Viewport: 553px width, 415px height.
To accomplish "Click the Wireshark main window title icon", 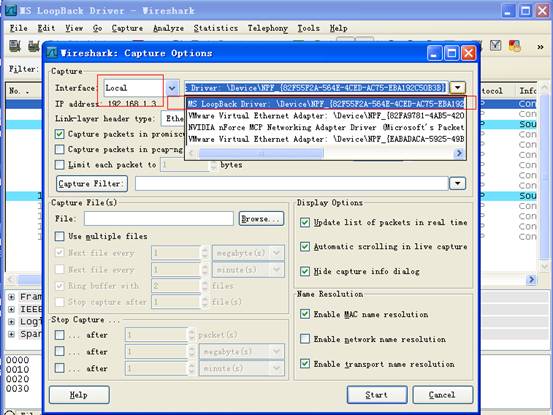I will [11, 10].
